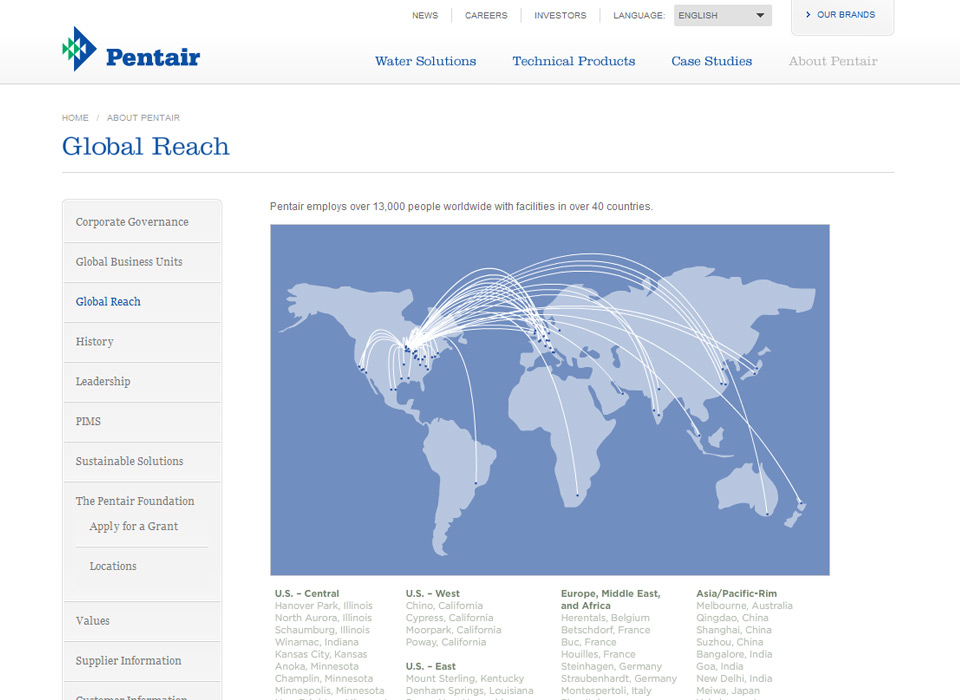Open Supplier Information in the sidebar
The height and width of the screenshot is (700, 960).
[142, 661]
